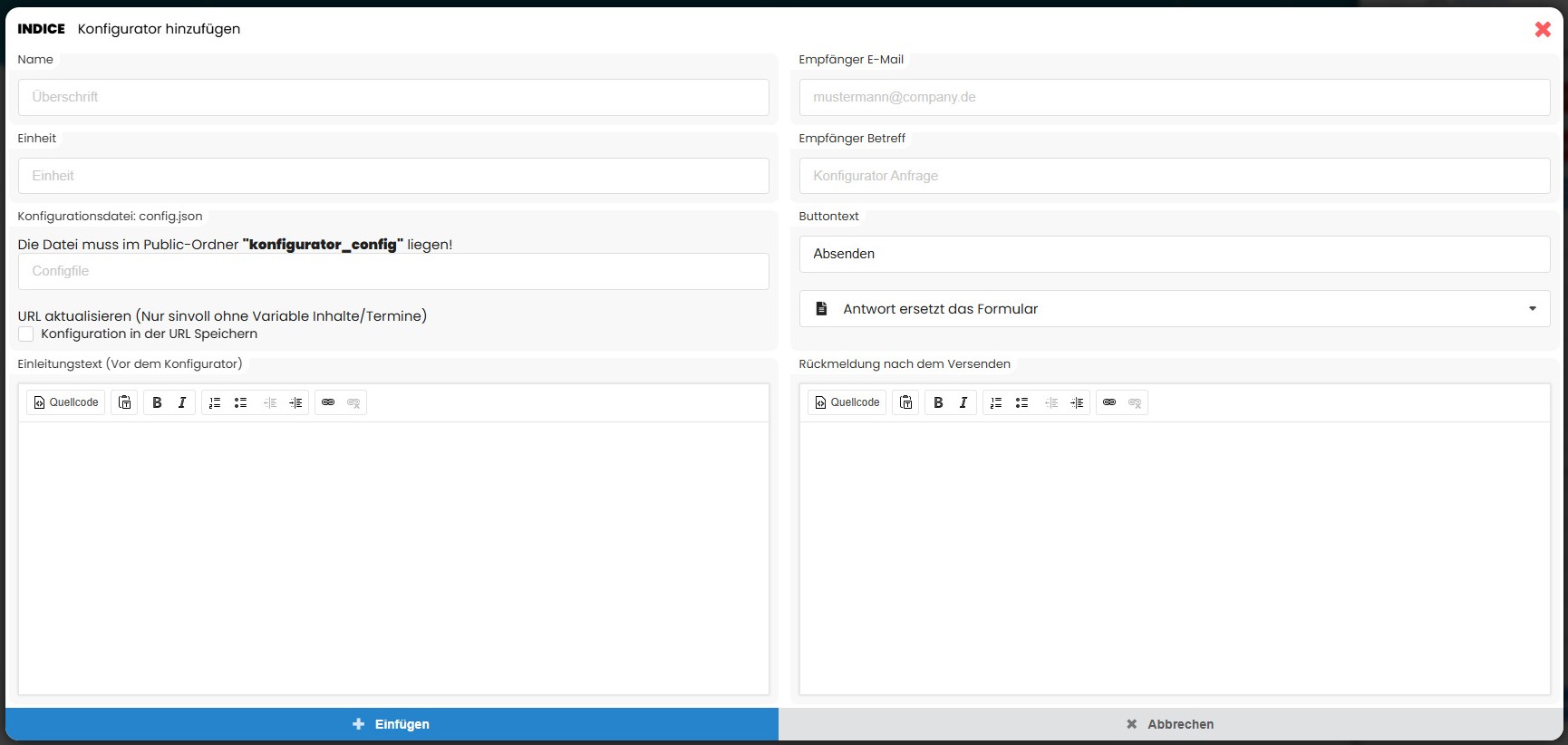
Task: Click Italic in the Einleitungstext editor toolbar
Action: point(182,402)
